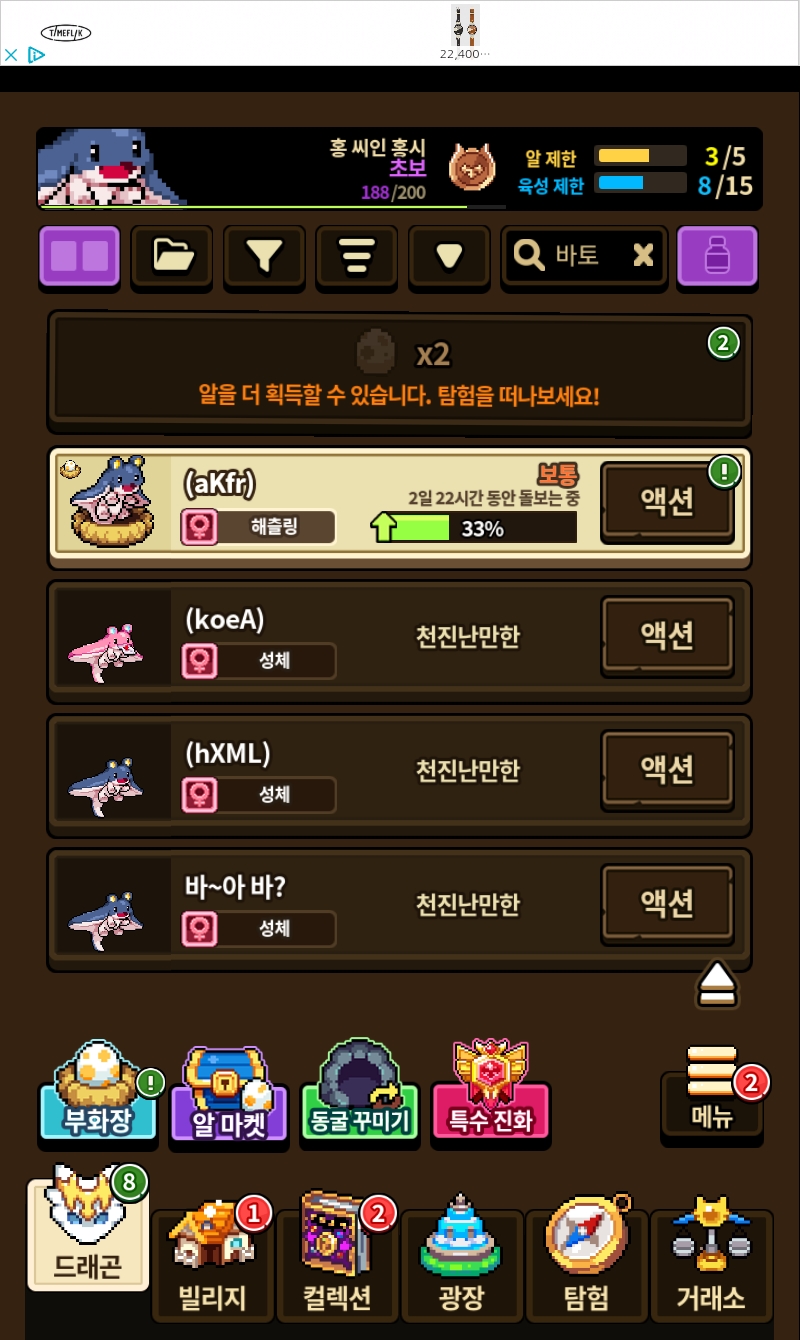The image size is (800, 1340).
Task: Switch to the 빌리지 tab
Action: pyautogui.click(x=212, y=1264)
